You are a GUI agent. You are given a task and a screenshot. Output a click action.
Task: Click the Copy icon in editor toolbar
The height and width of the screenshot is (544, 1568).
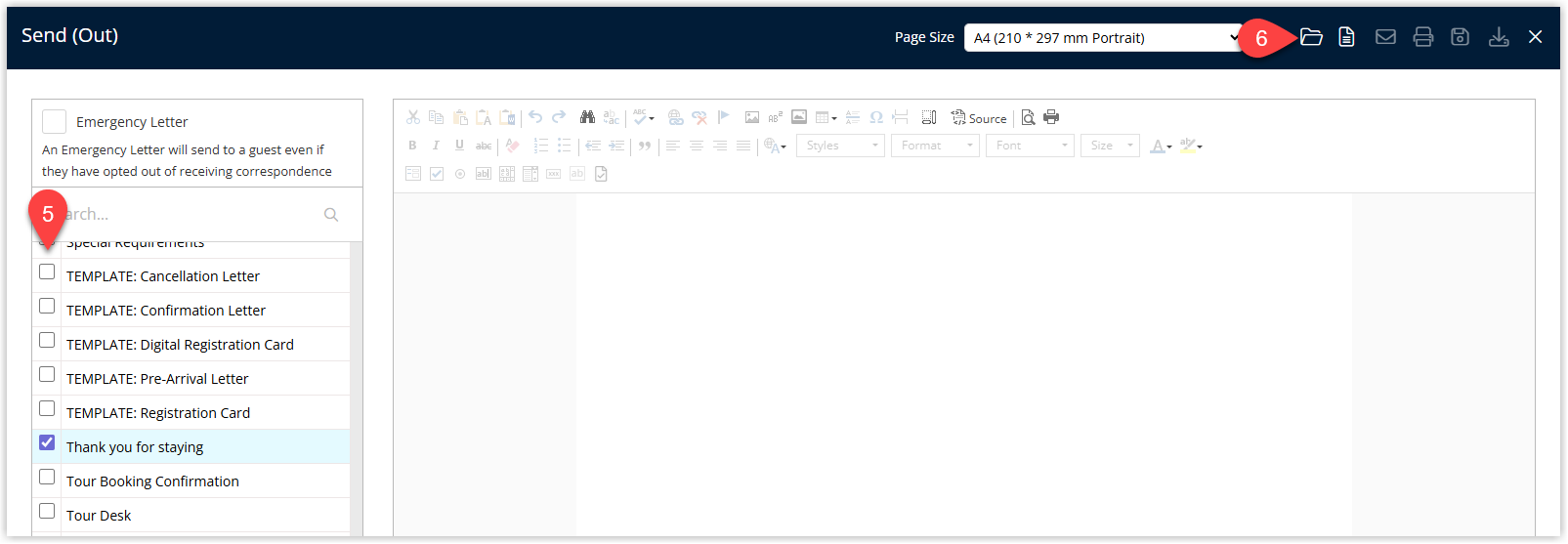coord(437,117)
